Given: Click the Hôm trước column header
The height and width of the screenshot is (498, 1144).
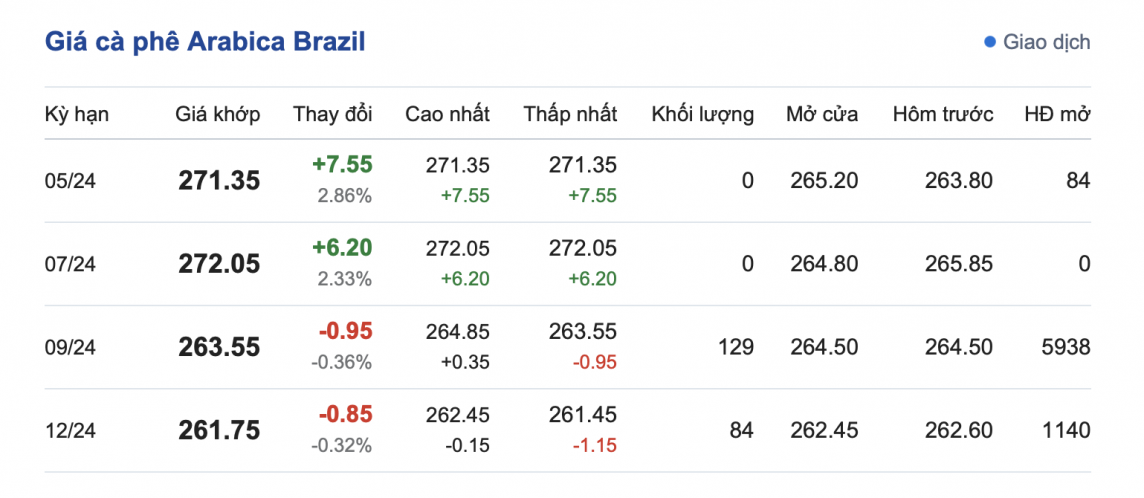Looking at the screenshot, I should tap(942, 114).
